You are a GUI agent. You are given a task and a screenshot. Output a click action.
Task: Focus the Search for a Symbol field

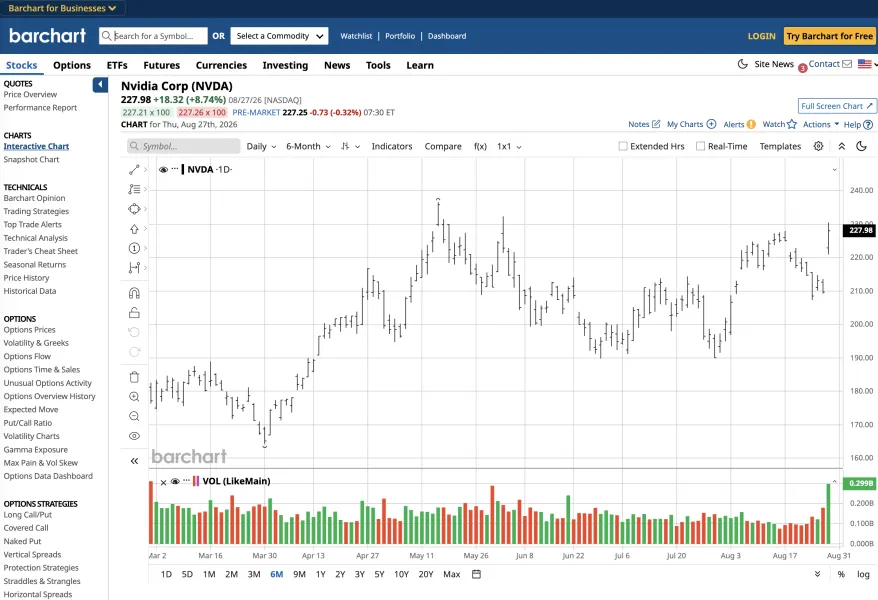pyautogui.click(x=153, y=36)
